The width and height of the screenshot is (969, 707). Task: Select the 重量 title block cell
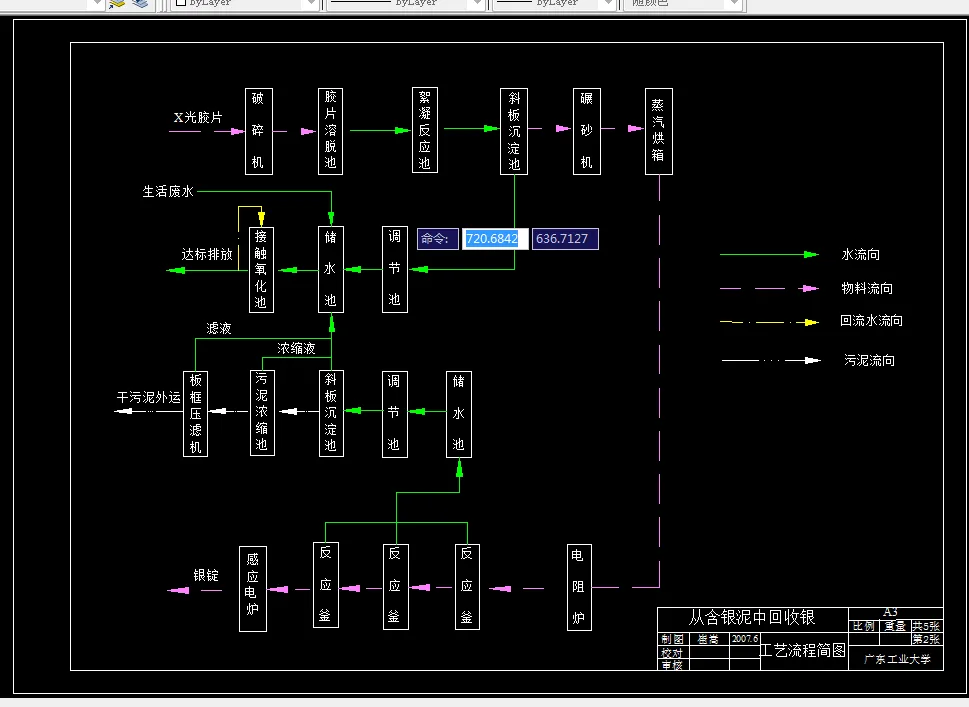[x=895, y=626]
